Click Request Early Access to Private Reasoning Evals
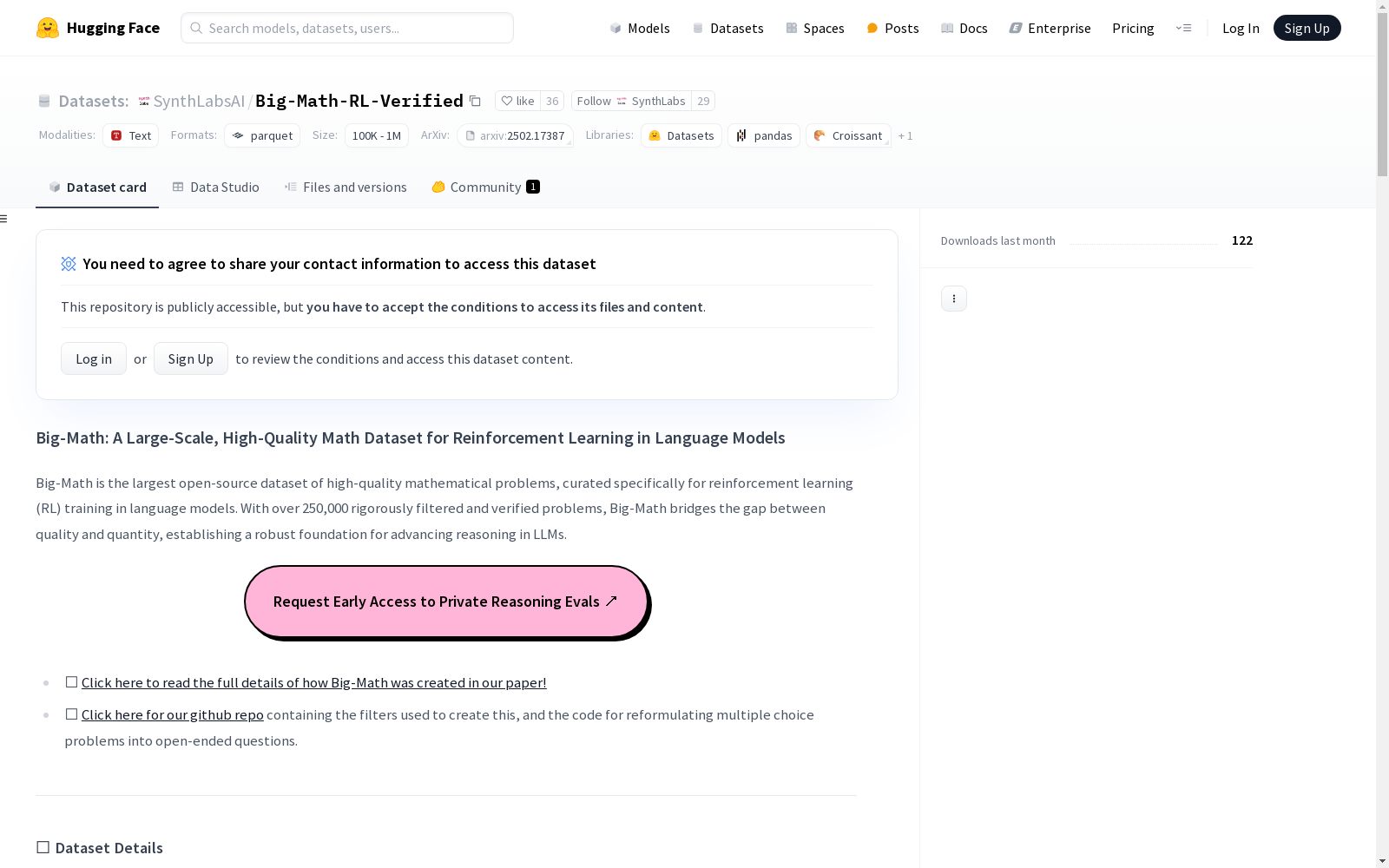This screenshot has width=1389, height=868. tap(446, 602)
